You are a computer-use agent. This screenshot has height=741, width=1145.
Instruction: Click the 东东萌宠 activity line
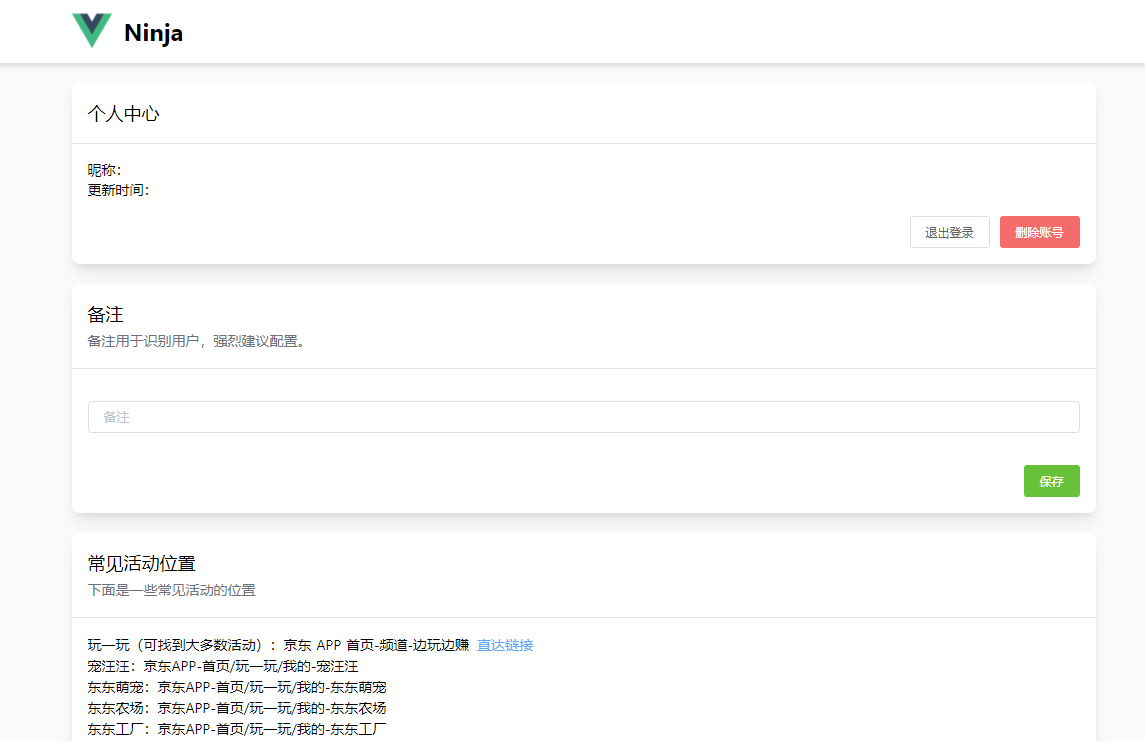[x=237, y=688]
